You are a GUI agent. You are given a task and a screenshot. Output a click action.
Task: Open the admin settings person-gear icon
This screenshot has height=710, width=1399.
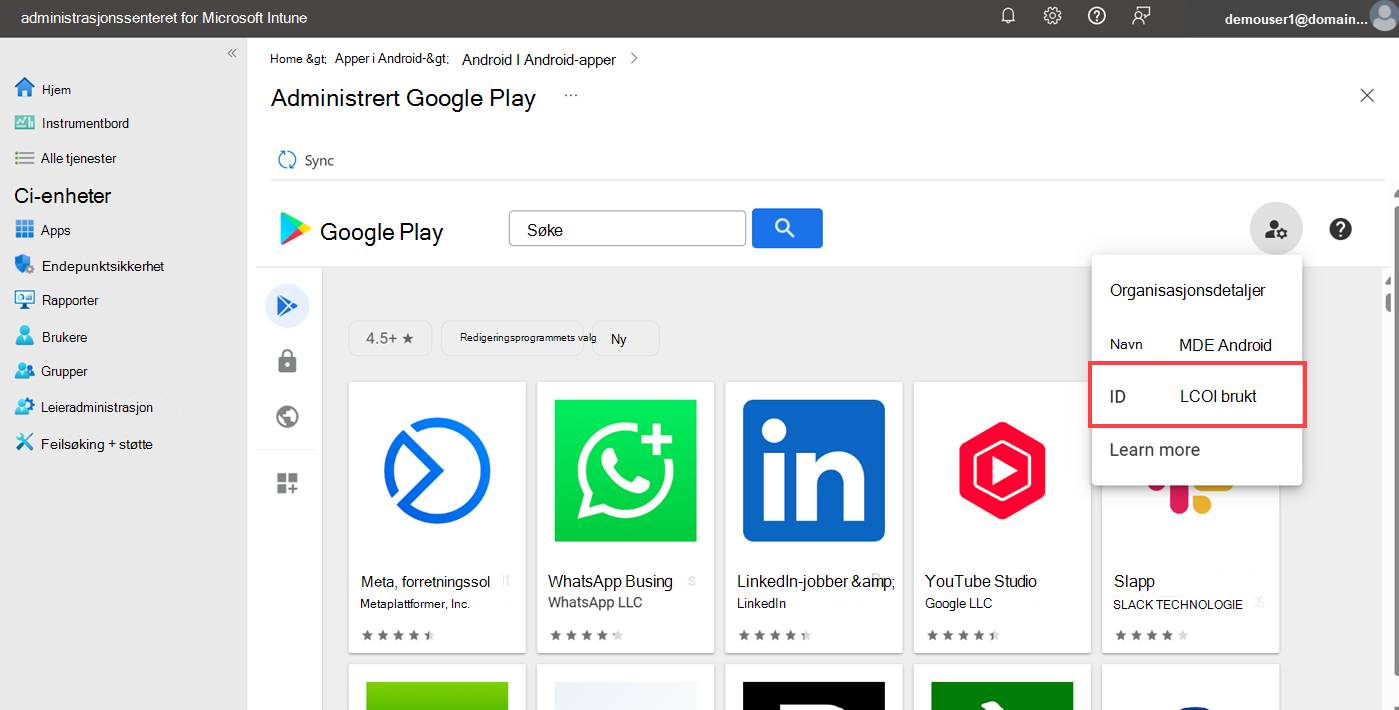point(1276,229)
